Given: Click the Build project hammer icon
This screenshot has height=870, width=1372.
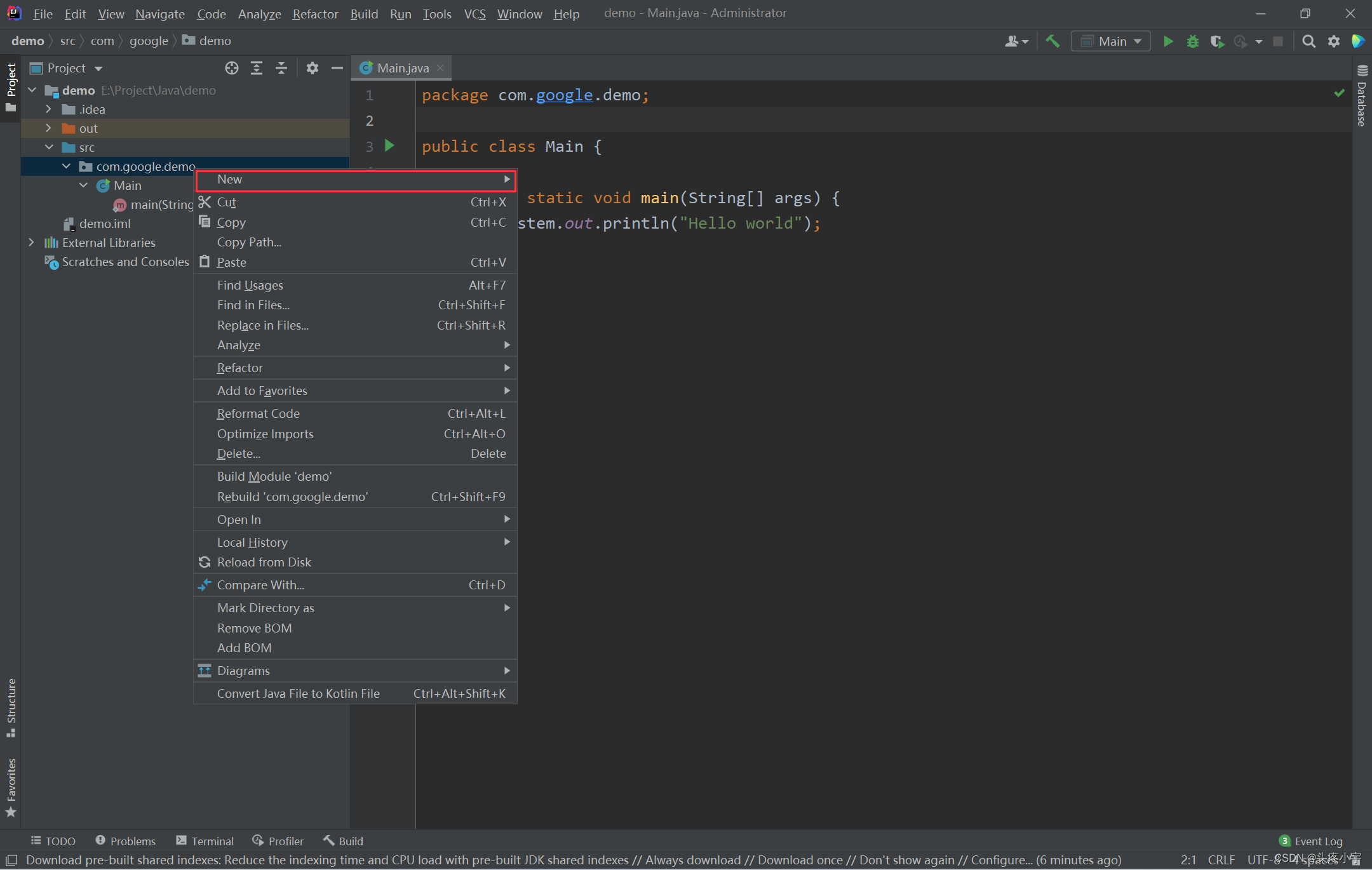Looking at the screenshot, I should point(1053,41).
